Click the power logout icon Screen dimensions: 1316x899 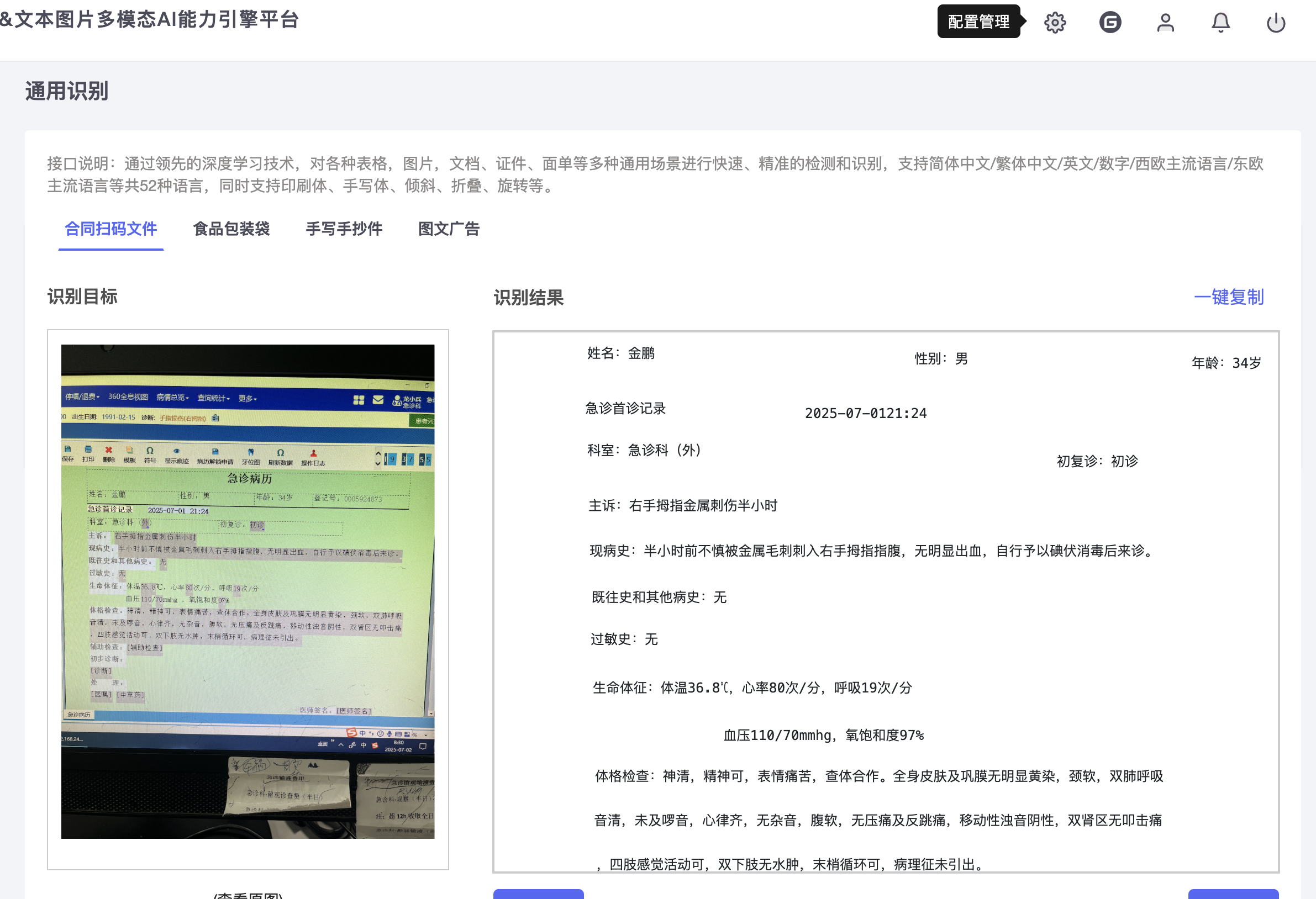click(1275, 23)
